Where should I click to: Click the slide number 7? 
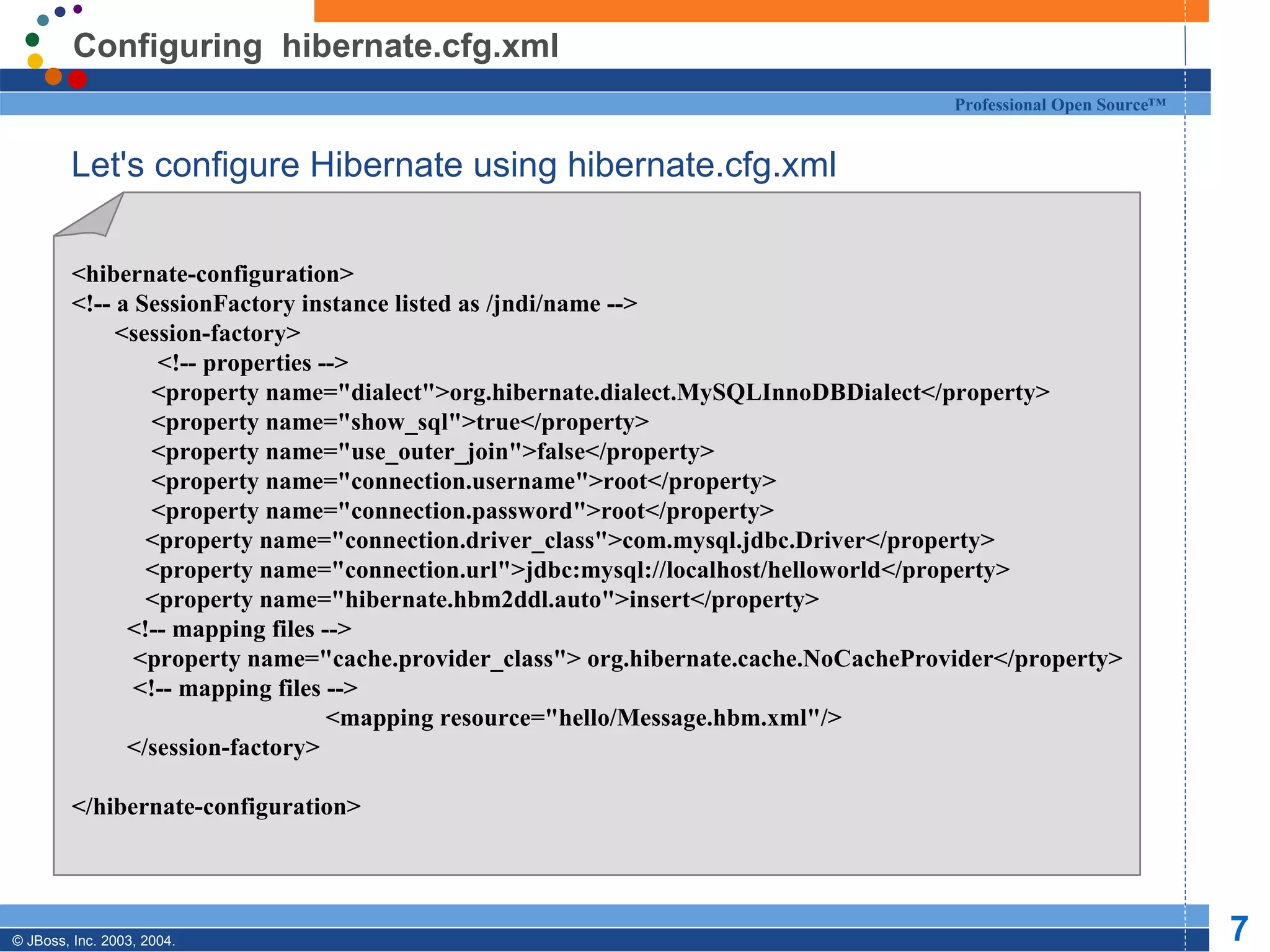coord(1239,928)
